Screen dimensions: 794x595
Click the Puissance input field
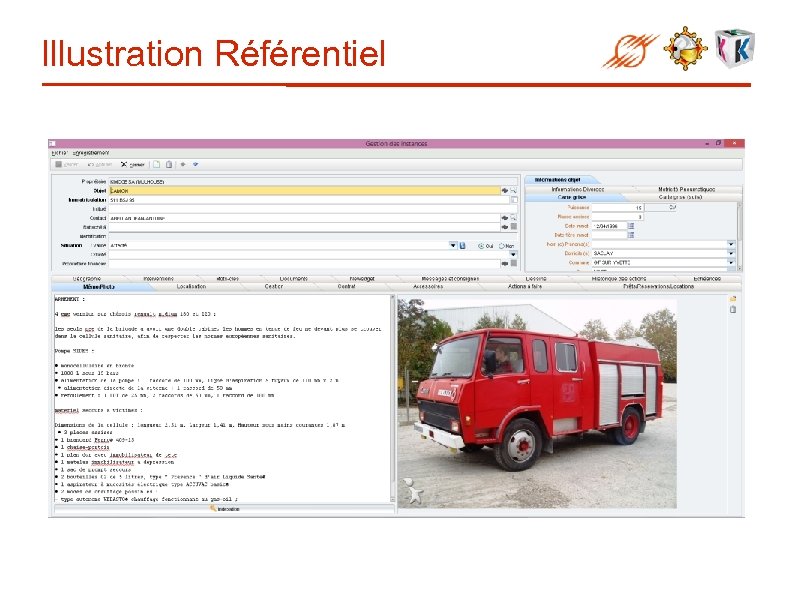coord(617,208)
